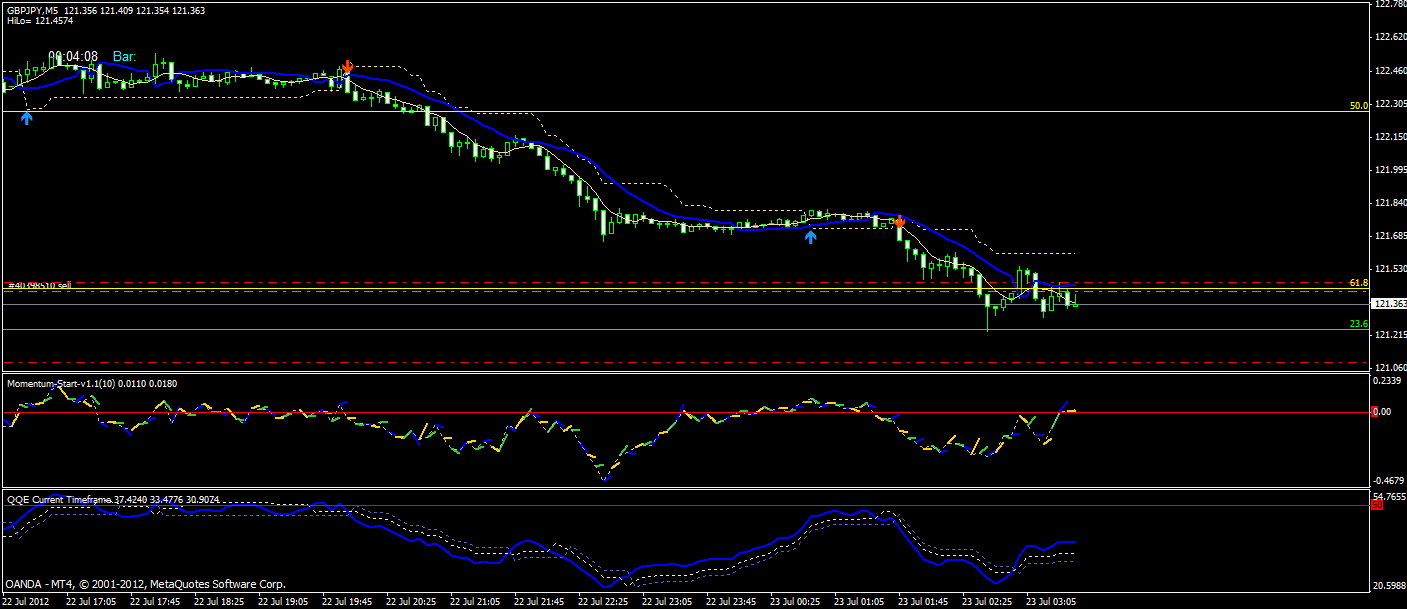The image size is (1407, 609).
Task: Click the 22 Jul 18:25 time label
Action: [x=219, y=602]
